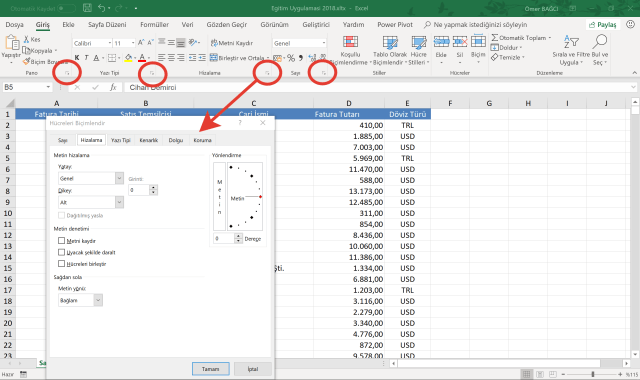Switch to the Dolgu tab

[x=176, y=140]
